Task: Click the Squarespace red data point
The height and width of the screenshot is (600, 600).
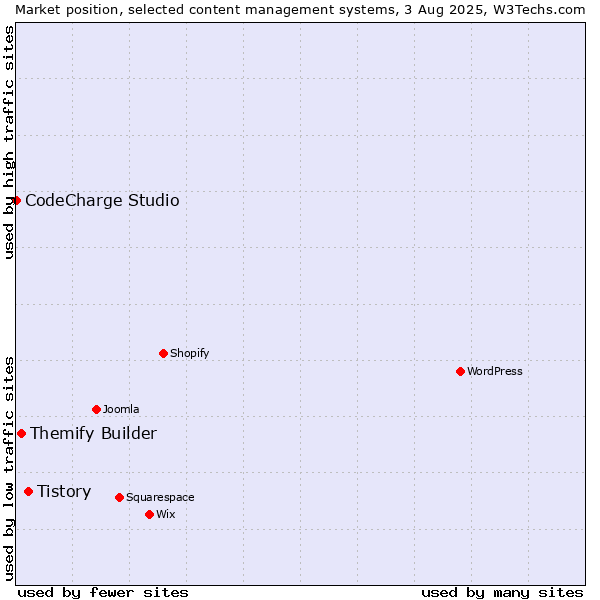Action: coord(119,497)
